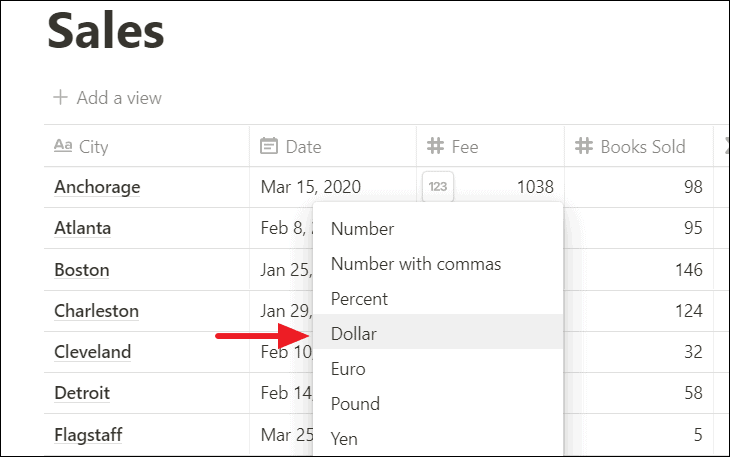Pick Euro in the format list
This screenshot has height=457, width=730.
coord(438,369)
